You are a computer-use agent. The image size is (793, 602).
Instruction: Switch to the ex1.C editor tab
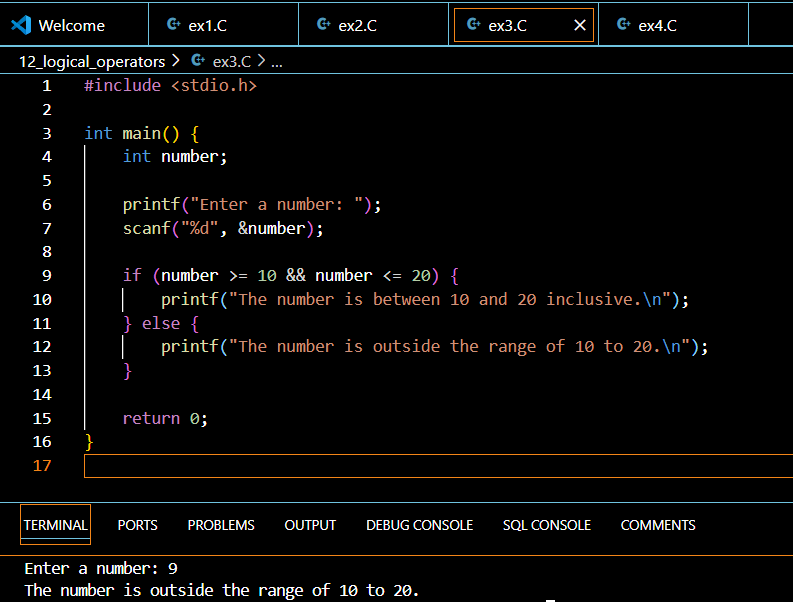pos(208,25)
